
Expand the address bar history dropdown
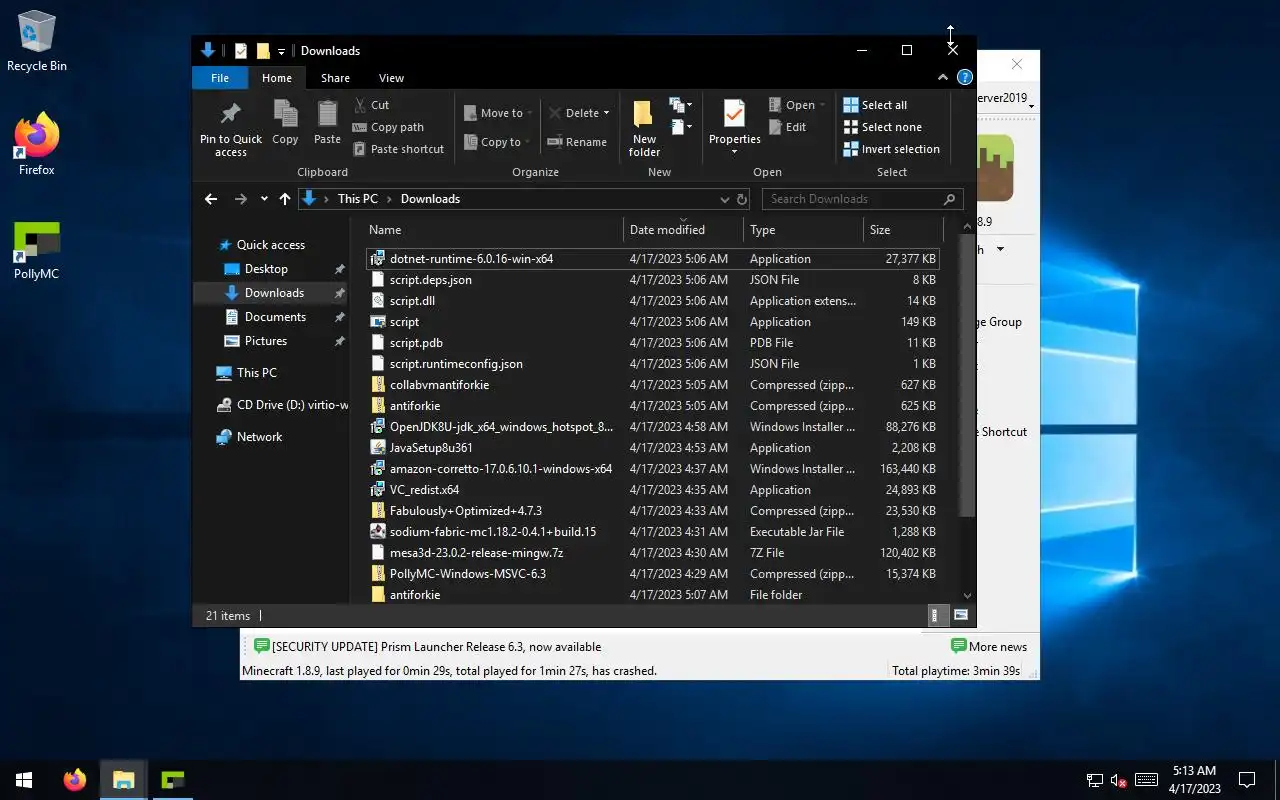[725, 199]
